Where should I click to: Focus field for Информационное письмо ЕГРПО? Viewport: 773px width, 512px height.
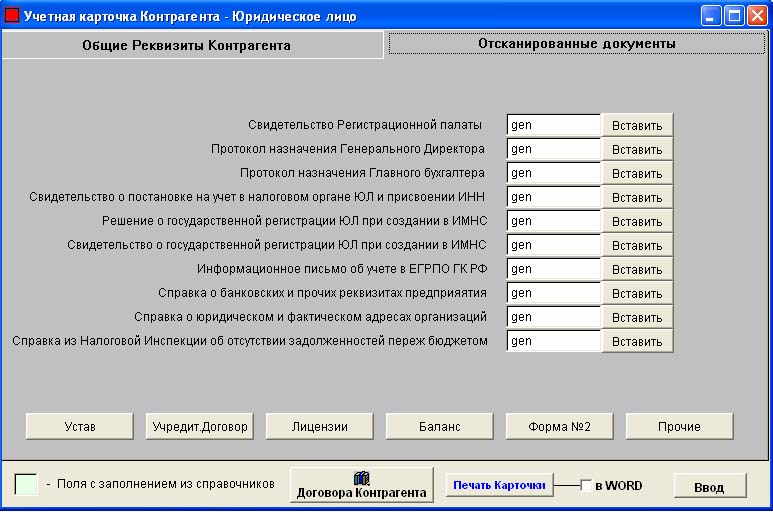554,269
